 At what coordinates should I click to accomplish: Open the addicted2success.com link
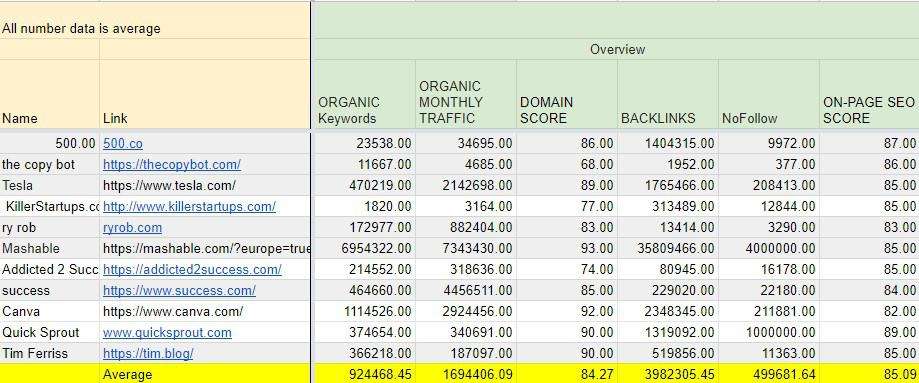[x=192, y=270]
